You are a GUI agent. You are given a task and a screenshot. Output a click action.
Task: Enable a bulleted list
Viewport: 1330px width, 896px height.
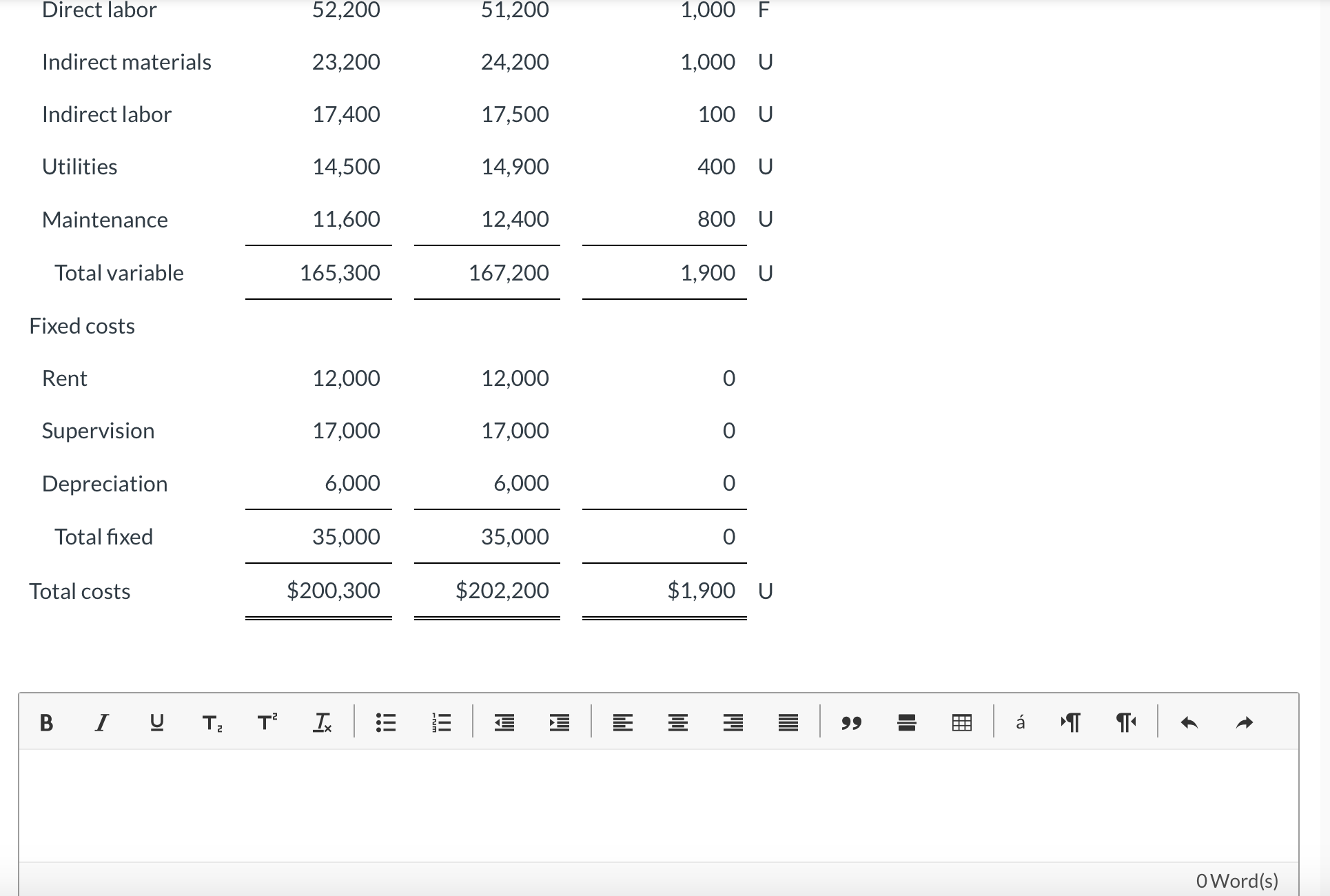386,722
